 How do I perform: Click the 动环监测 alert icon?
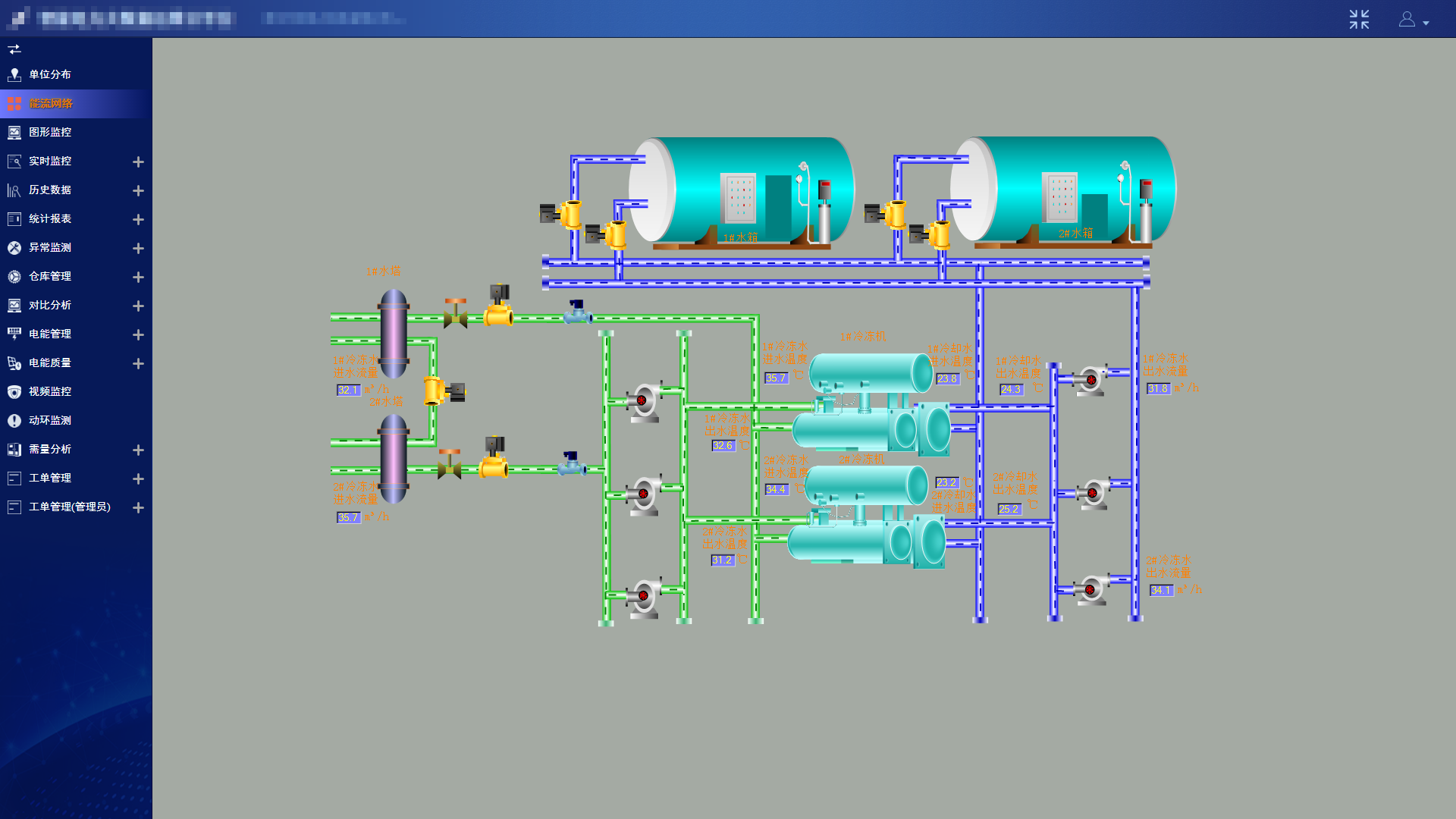(x=14, y=420)
